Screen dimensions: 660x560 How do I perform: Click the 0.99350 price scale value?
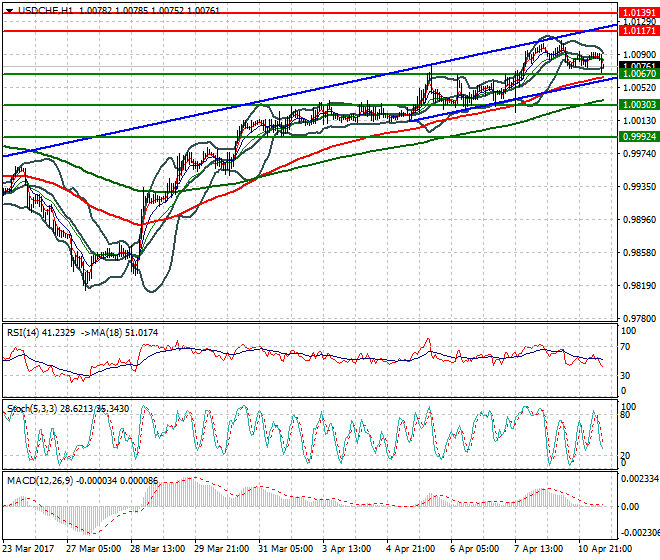[x=639, y=187]
